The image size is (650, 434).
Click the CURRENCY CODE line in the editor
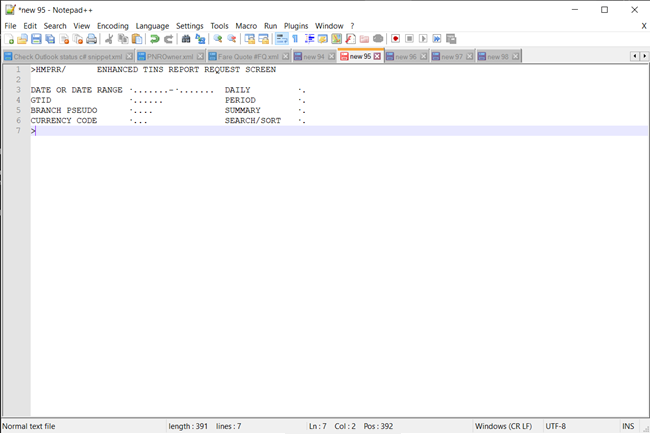click(x=64, y=121)
